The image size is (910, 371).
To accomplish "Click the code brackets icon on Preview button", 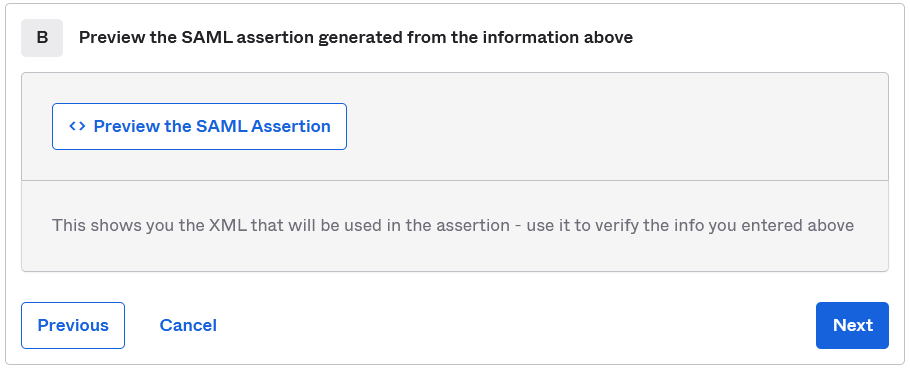I will (x=77, y=126).
